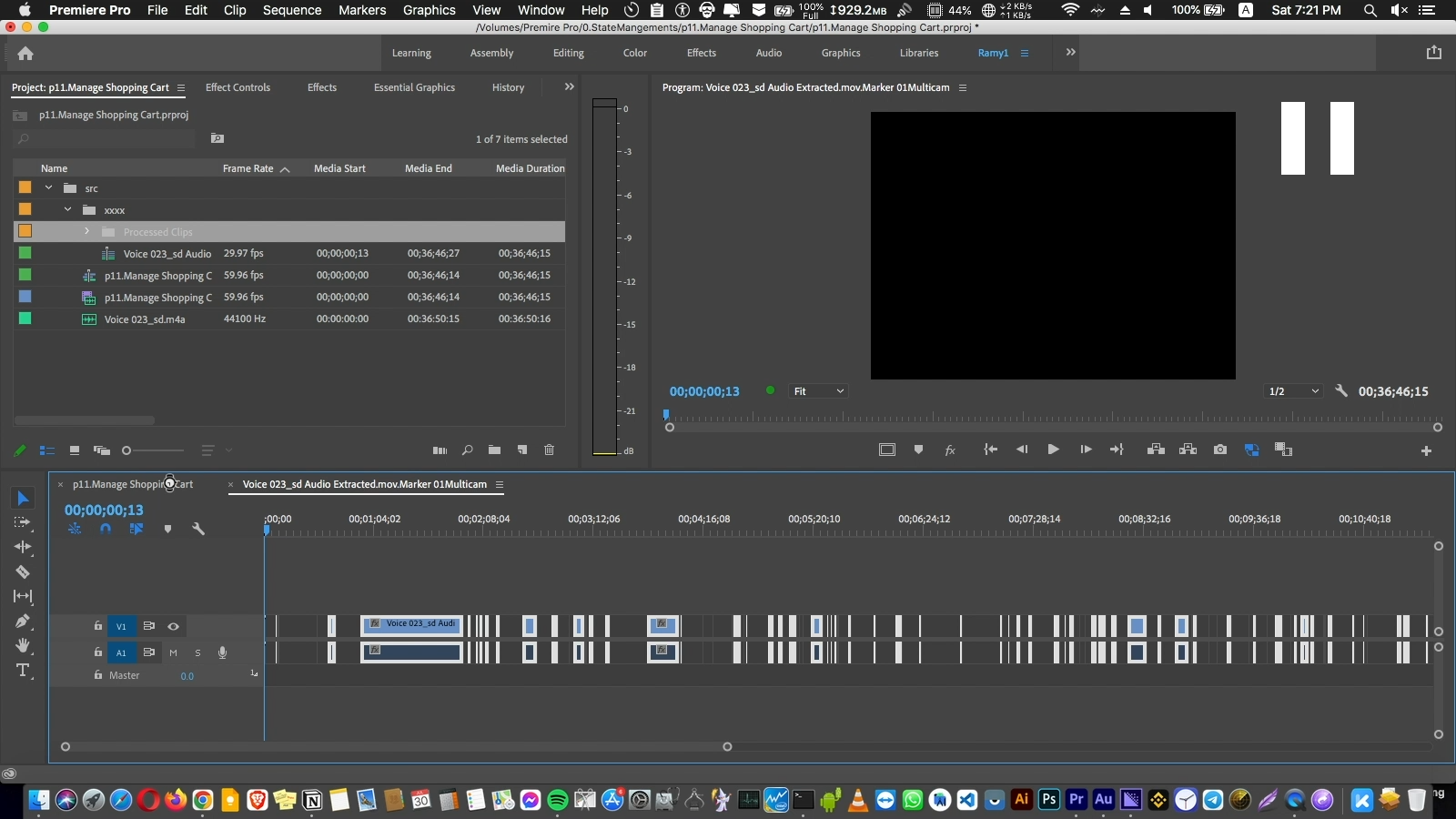Switch Project panel to Freeform View
1456x819 pixels.
coord(102,450)
